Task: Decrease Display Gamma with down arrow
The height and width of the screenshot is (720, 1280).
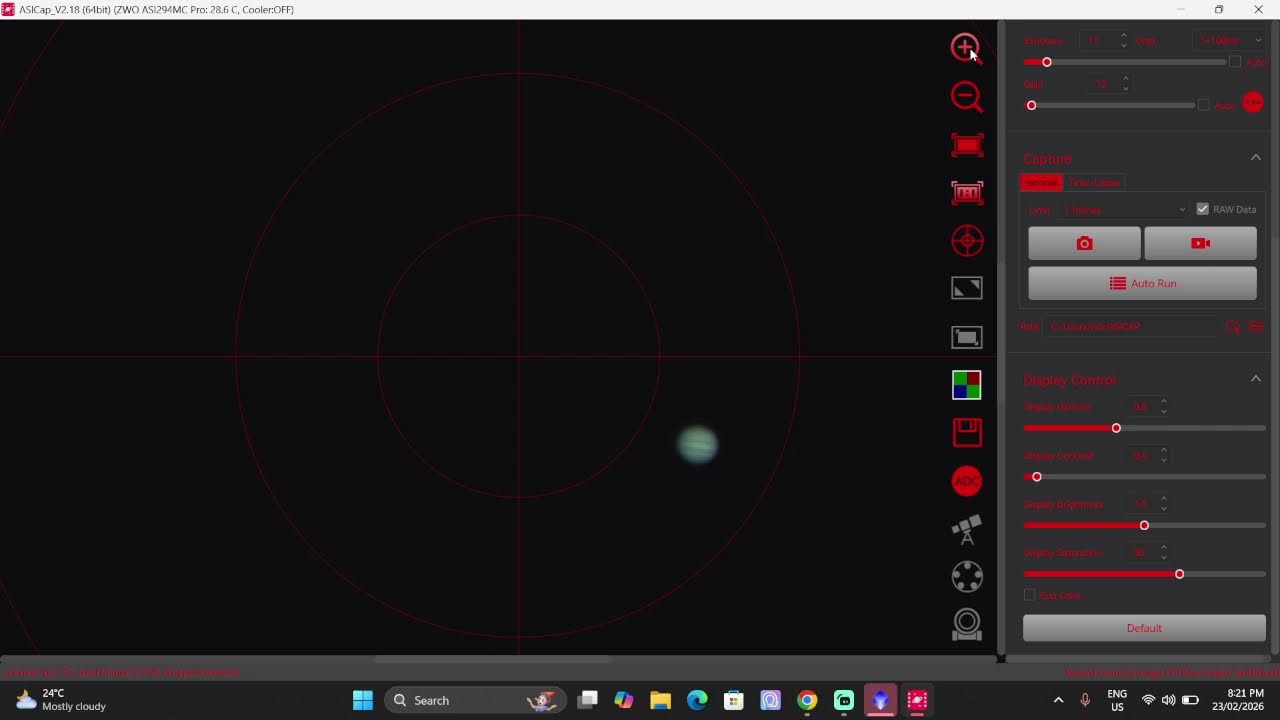Action: click(1164, 412)
